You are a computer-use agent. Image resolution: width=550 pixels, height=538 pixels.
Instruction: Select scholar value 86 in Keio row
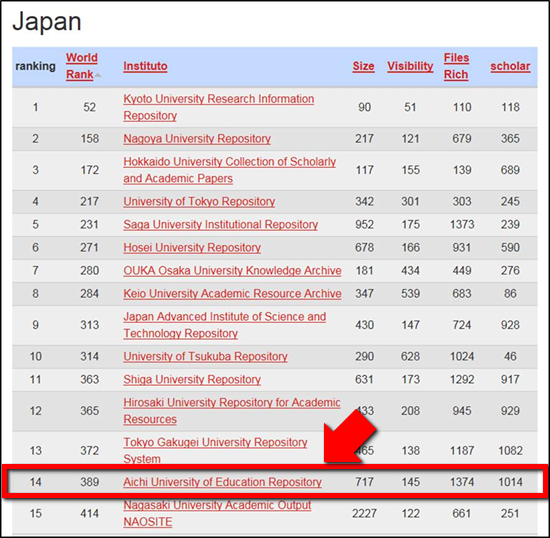point(510,294)
